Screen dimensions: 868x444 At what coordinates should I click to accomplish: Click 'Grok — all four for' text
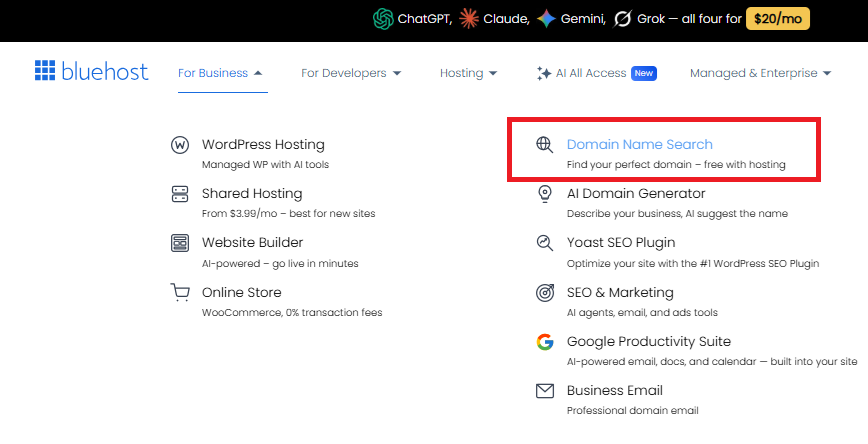689,19
